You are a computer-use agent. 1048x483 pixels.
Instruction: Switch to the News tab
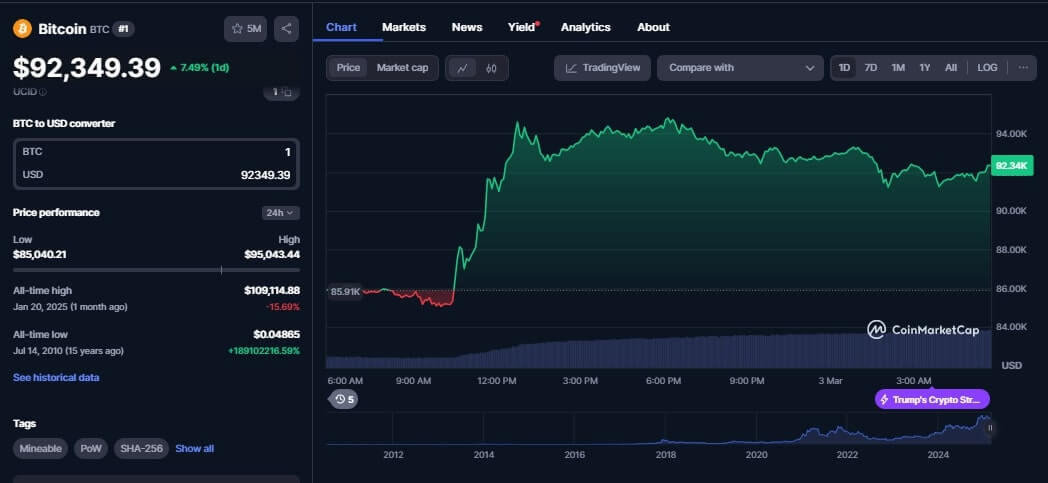[x=467, y=27]
